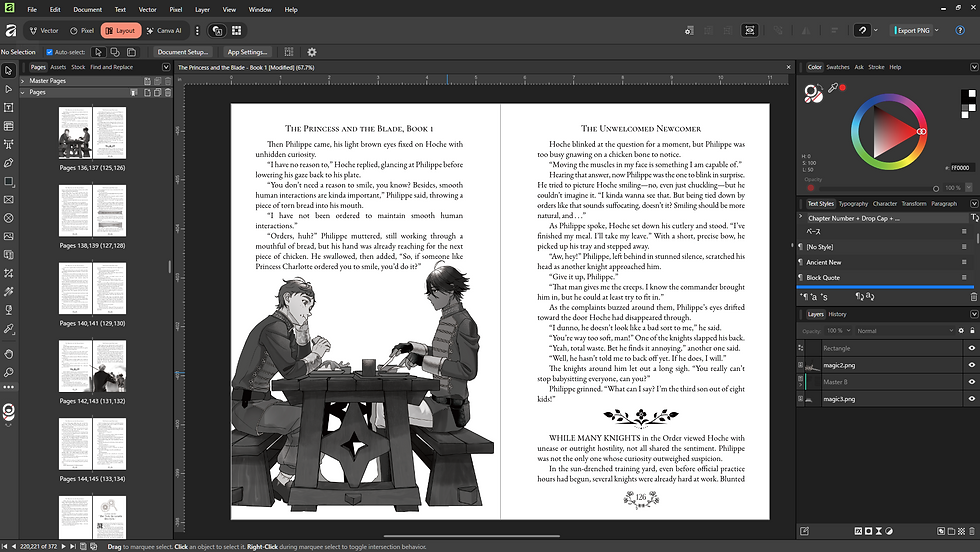Select the Move tool in the left toolbar
This screenshot has height=552, width=980.
[x=8, y=71]
